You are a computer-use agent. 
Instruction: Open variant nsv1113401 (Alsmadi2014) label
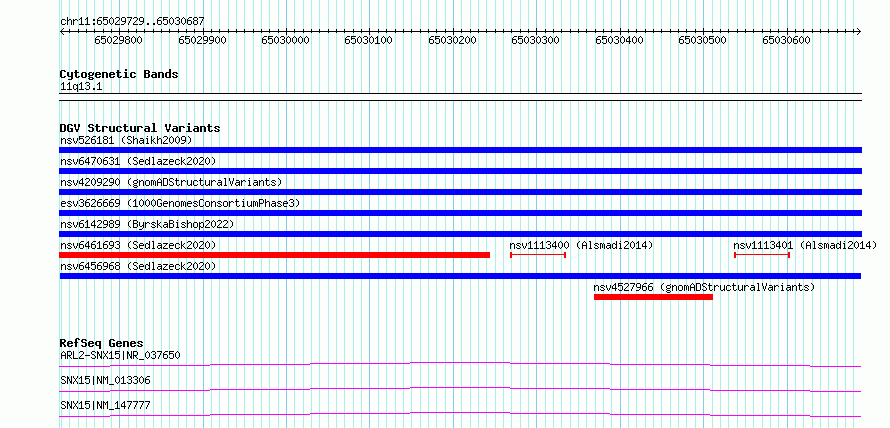point(805,245)
